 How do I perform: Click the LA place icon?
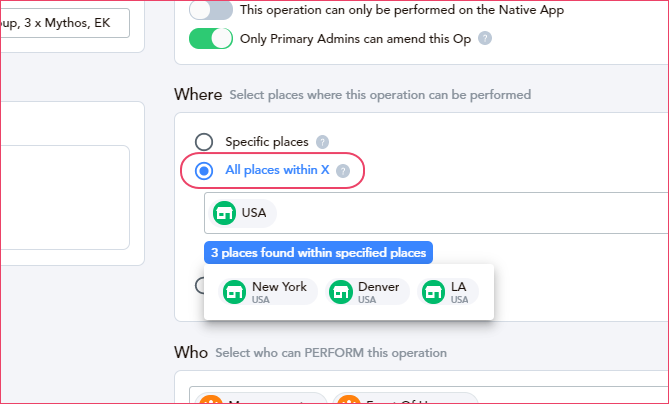433,292
